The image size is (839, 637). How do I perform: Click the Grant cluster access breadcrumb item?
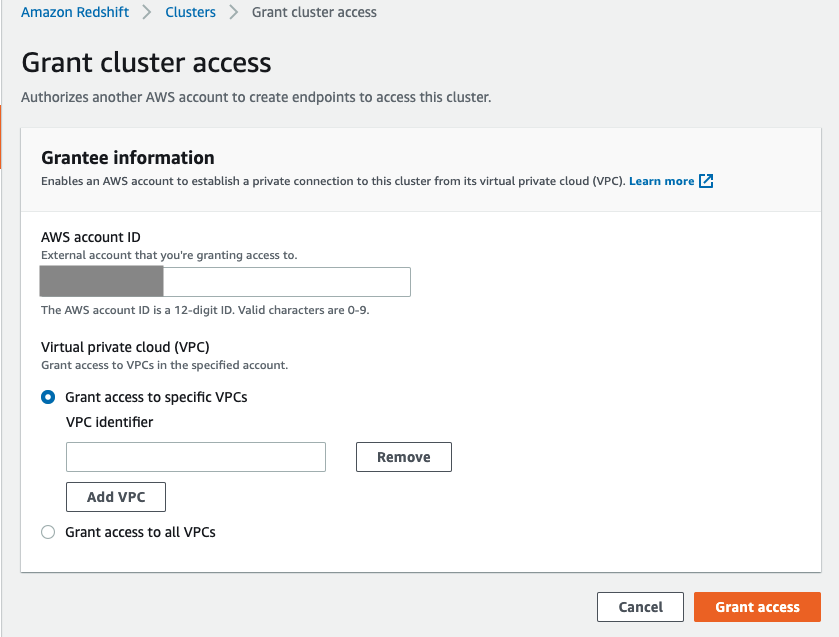click(x=314, y=12)
